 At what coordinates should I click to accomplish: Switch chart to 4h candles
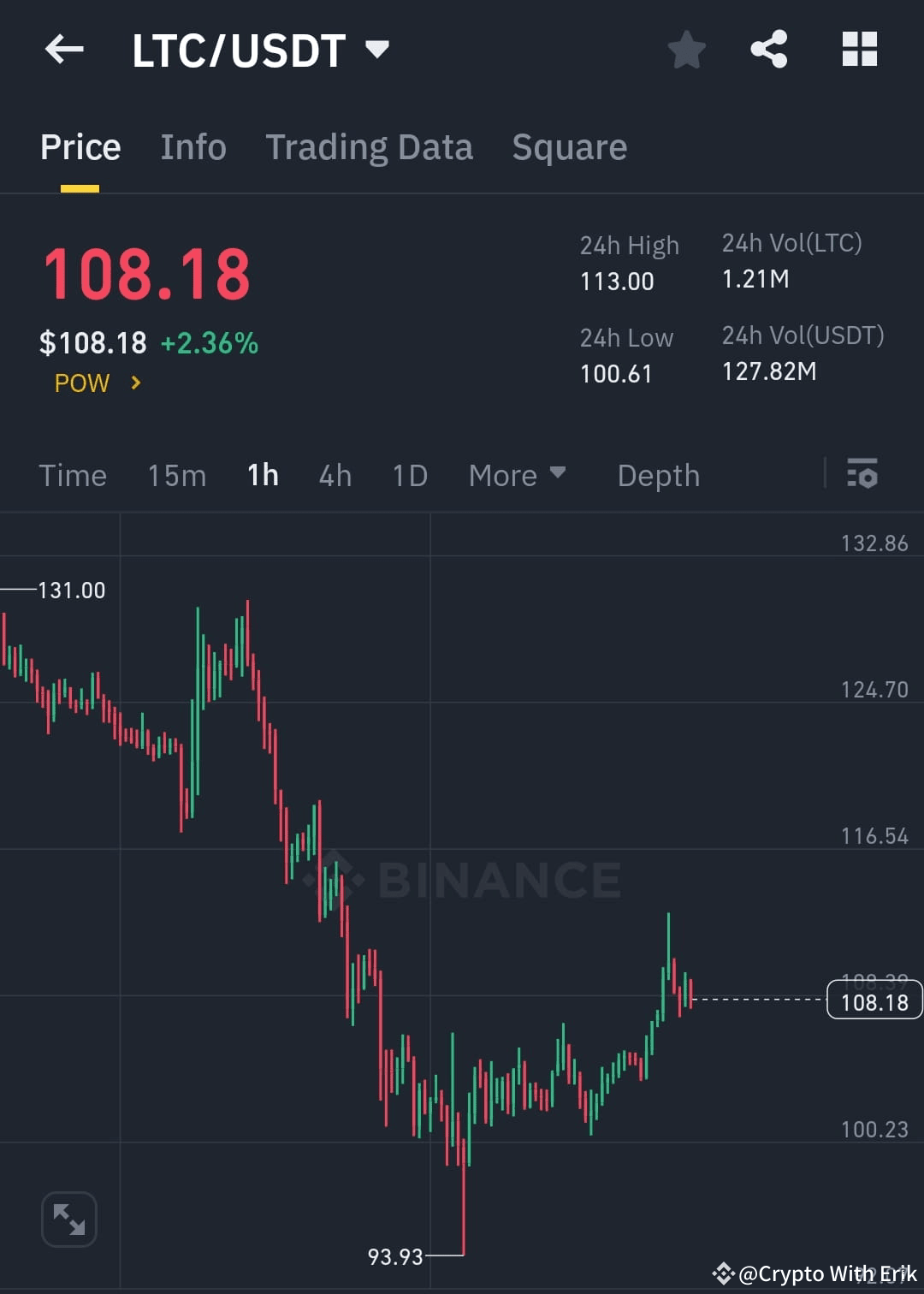tap(335, 475)
